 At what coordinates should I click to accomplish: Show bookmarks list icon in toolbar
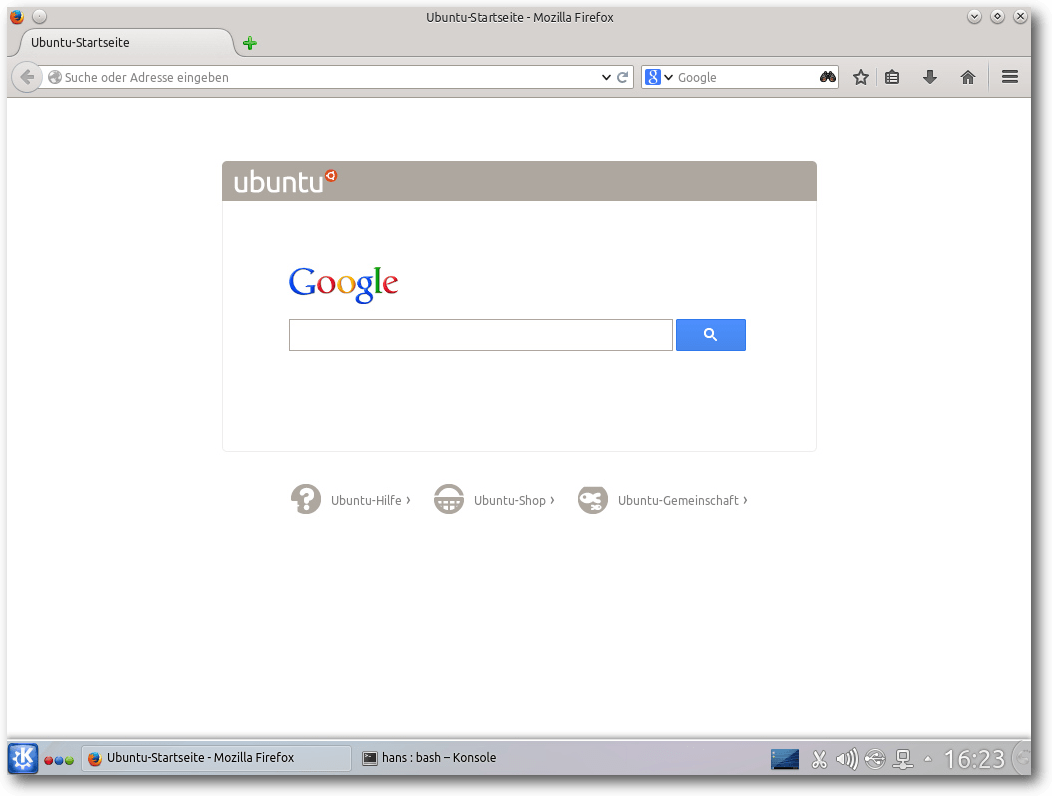(x=892, y=77)
